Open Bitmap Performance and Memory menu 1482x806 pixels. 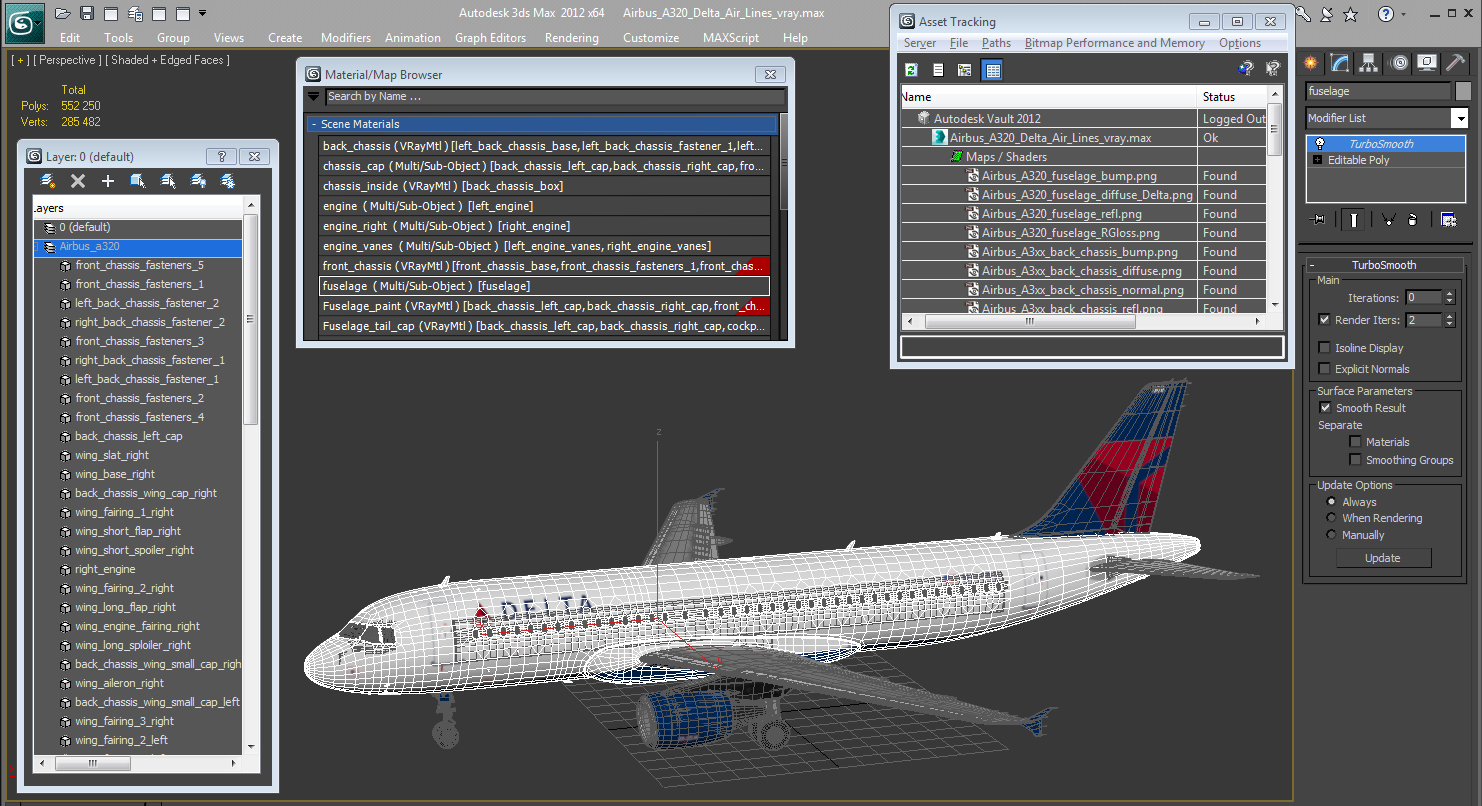[1115, 43]
